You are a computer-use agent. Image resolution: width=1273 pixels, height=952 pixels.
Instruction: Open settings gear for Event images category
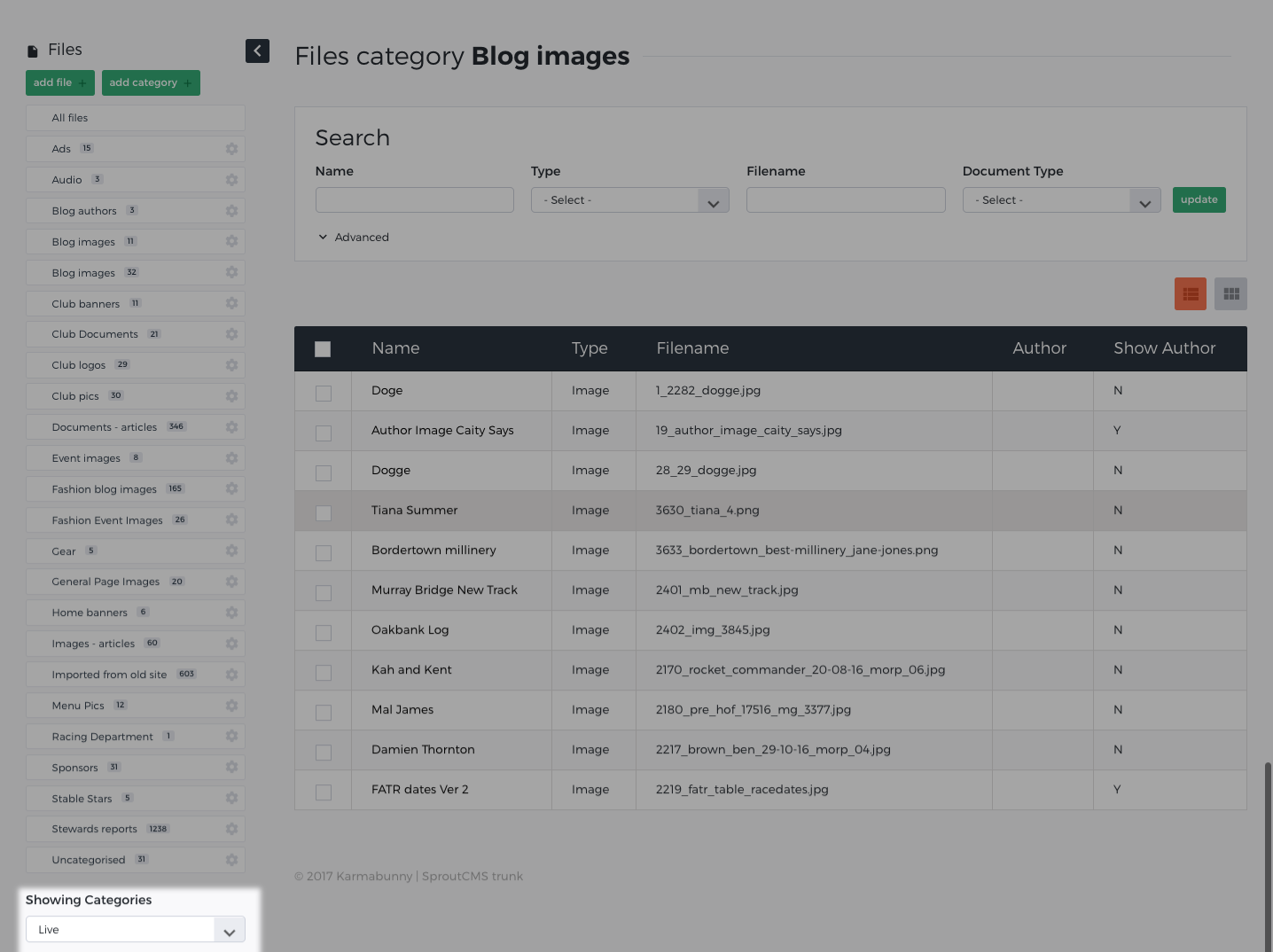coord(231,458)
